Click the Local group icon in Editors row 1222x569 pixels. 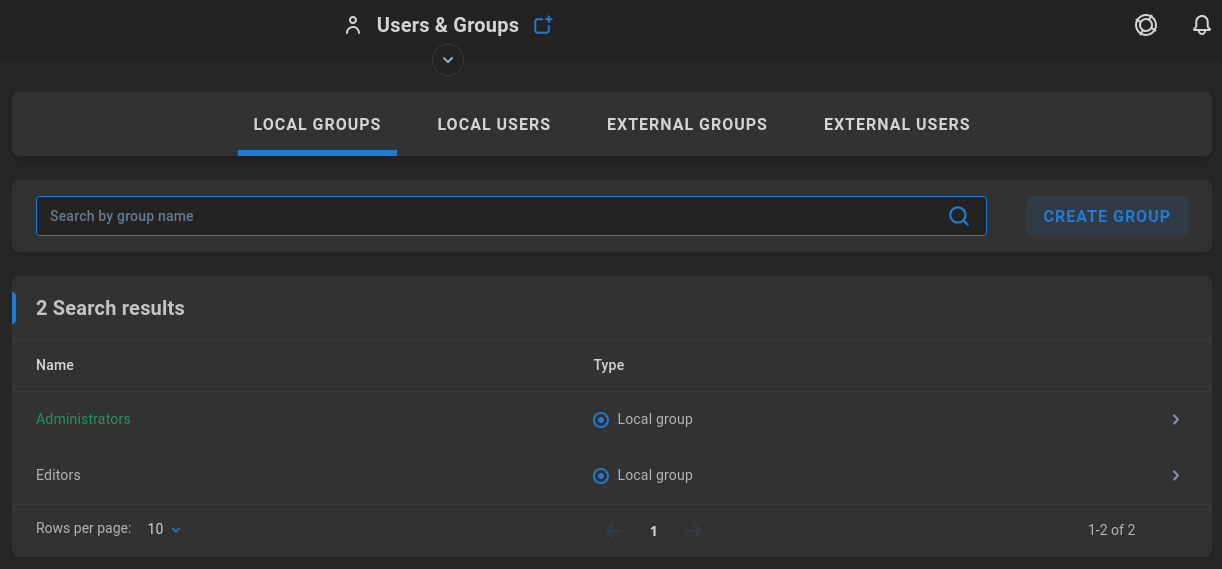point(601,476)
